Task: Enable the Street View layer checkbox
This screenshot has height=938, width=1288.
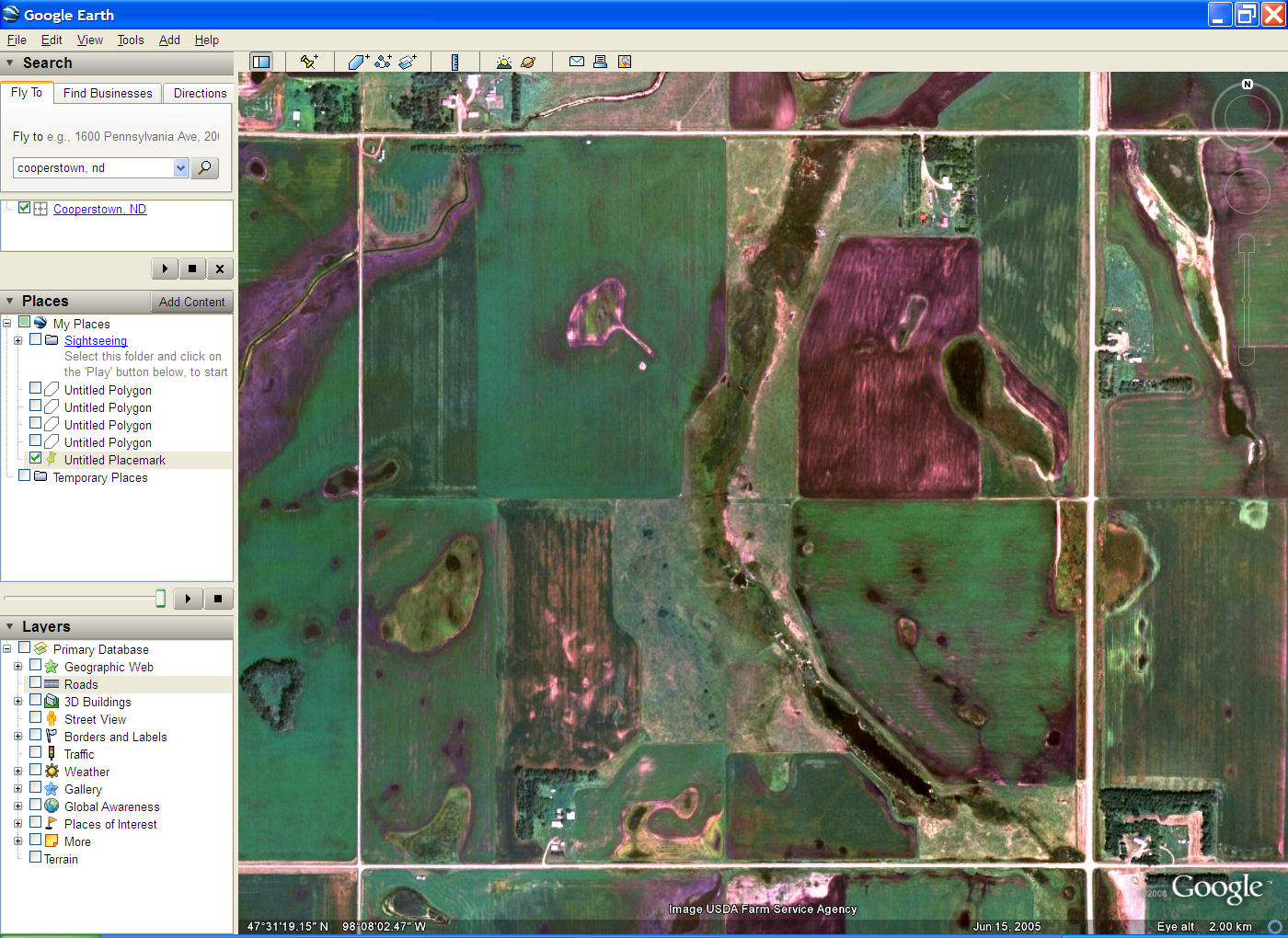Action: click(x=35, y=717)
